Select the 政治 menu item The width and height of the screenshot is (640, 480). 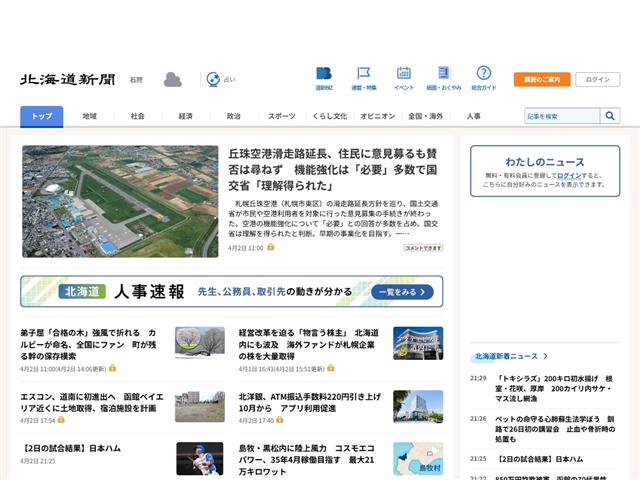coord(233,116)
